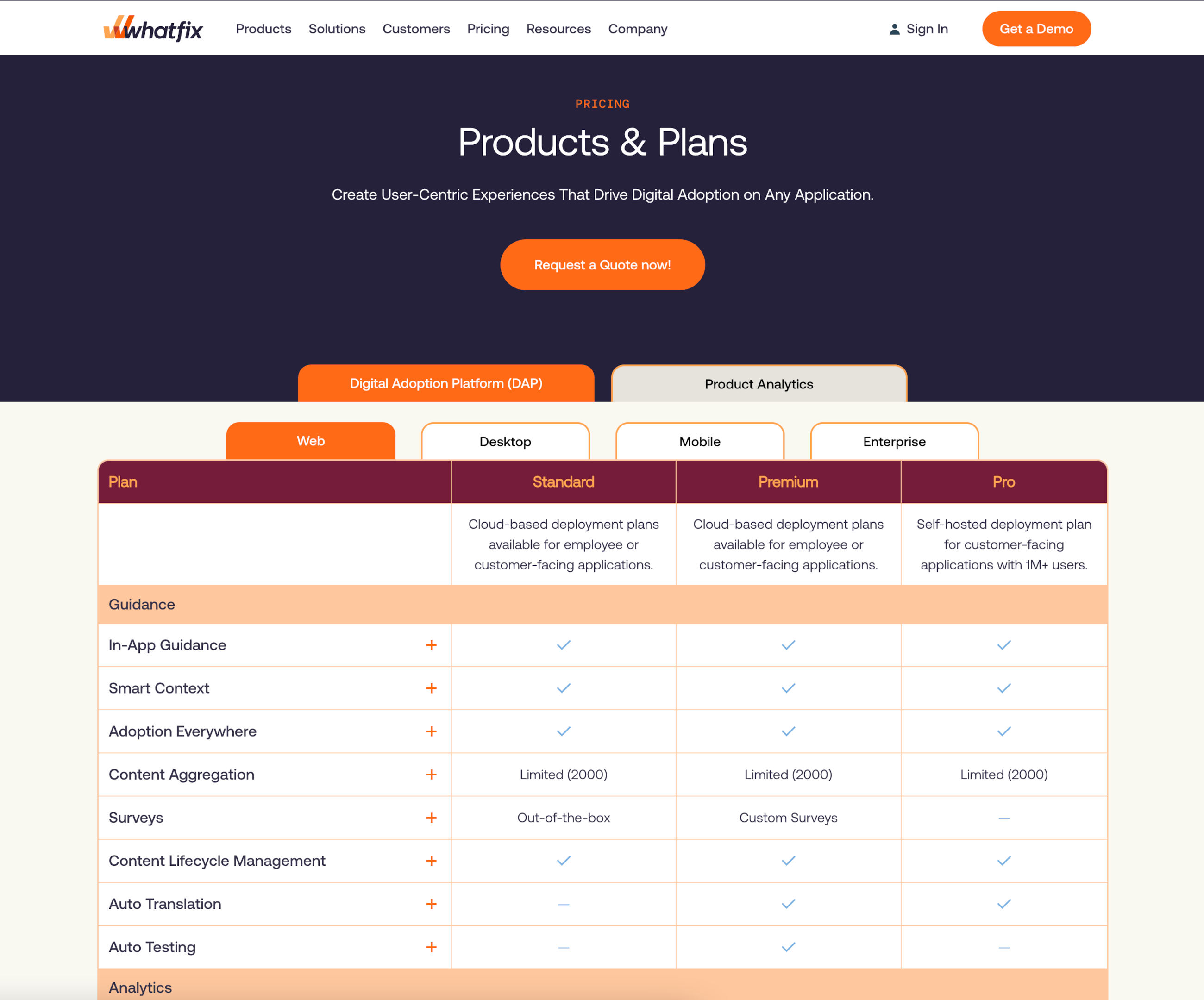
Task: Click the Adoption Everywhere expand icon
Action: (x=432, y=732)
